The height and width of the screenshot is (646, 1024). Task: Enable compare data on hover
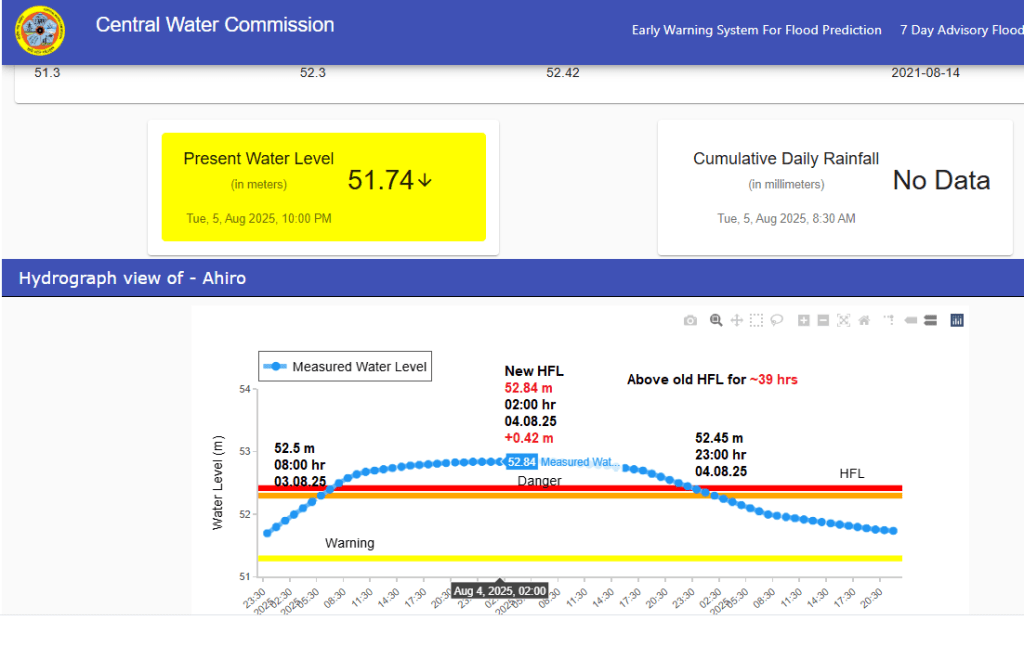coord(929,320)
